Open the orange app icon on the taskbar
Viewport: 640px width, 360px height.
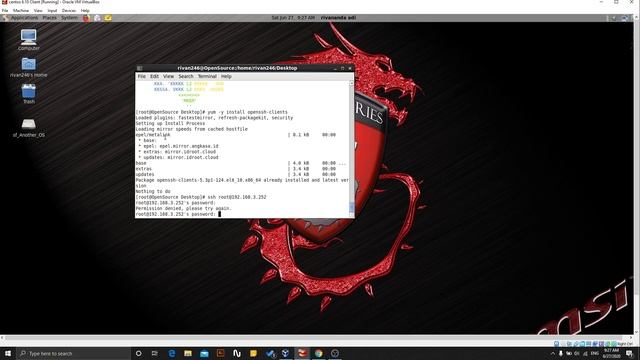[220, 353]
